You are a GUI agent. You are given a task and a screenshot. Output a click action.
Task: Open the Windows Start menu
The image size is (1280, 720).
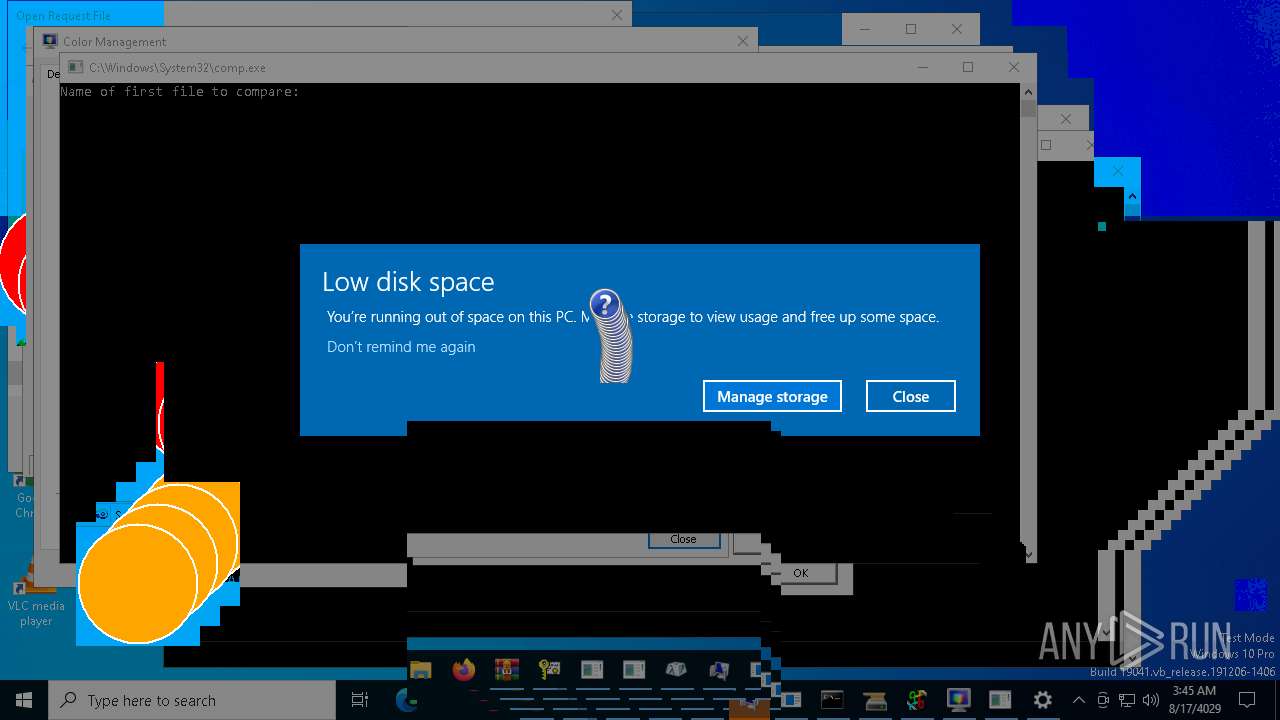click(x=24, y=700)
